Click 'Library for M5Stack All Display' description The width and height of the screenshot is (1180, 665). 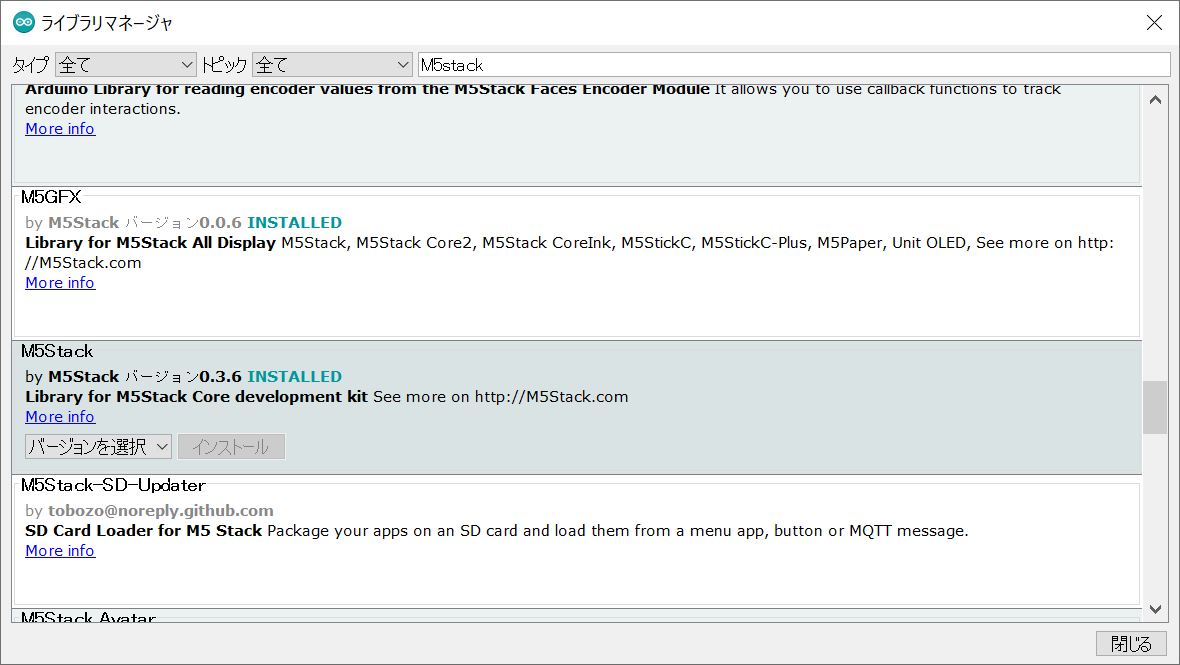pos(151,243)
